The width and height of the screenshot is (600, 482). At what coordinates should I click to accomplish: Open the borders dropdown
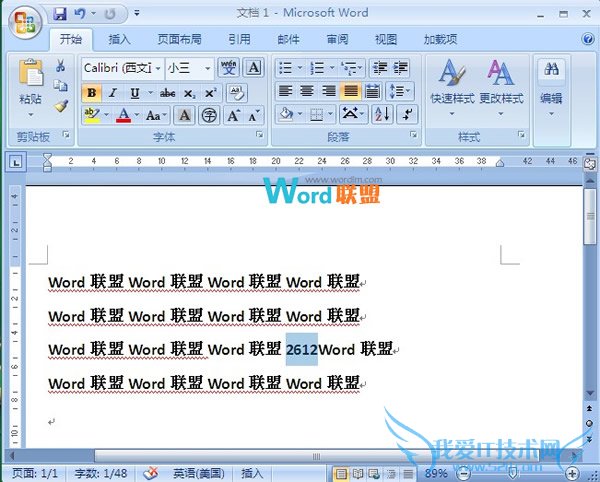point(330,114)
